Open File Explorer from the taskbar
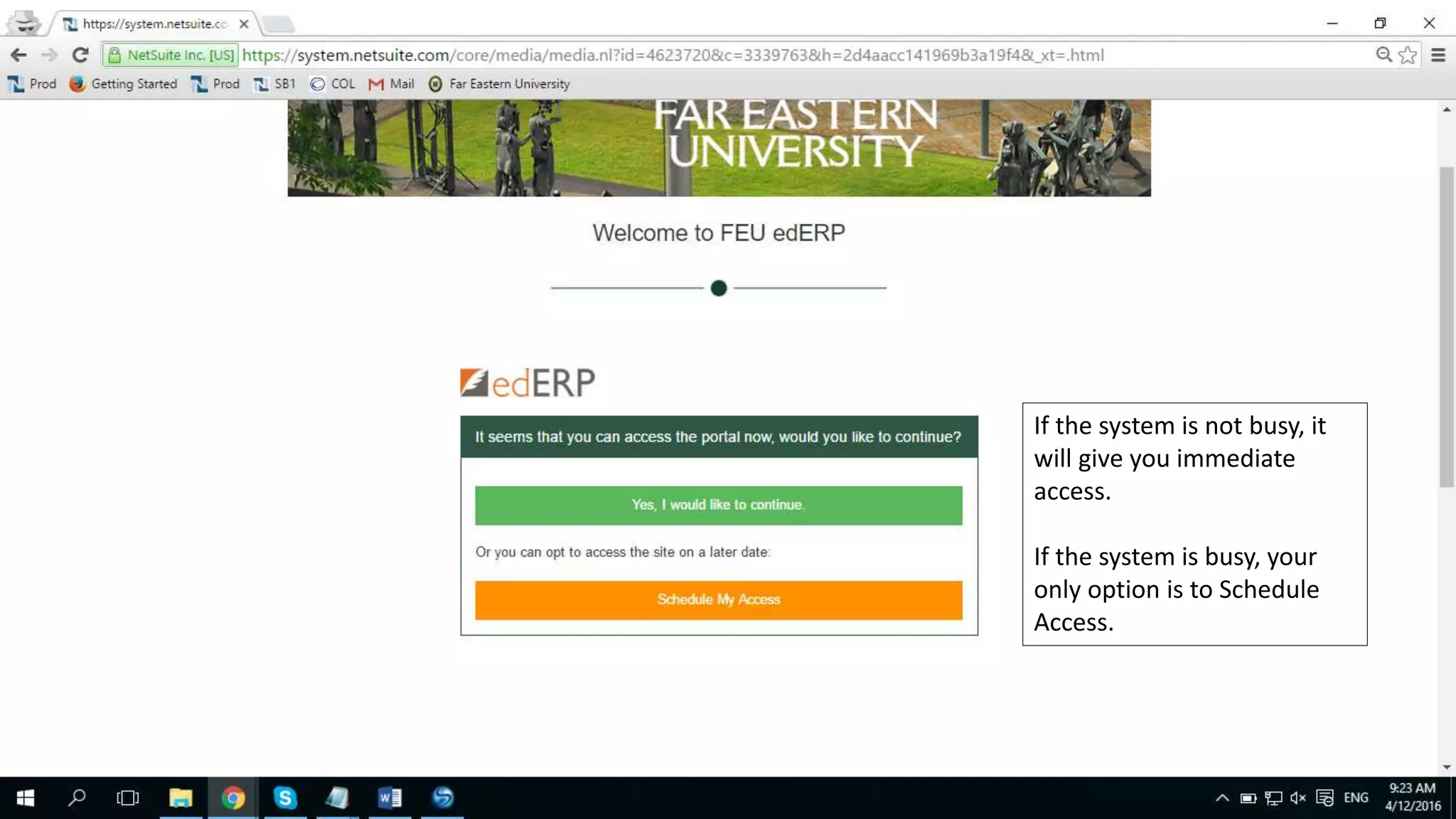This screenshot has height=819, width=1456. pyautogui.click(x=181, y=798)
